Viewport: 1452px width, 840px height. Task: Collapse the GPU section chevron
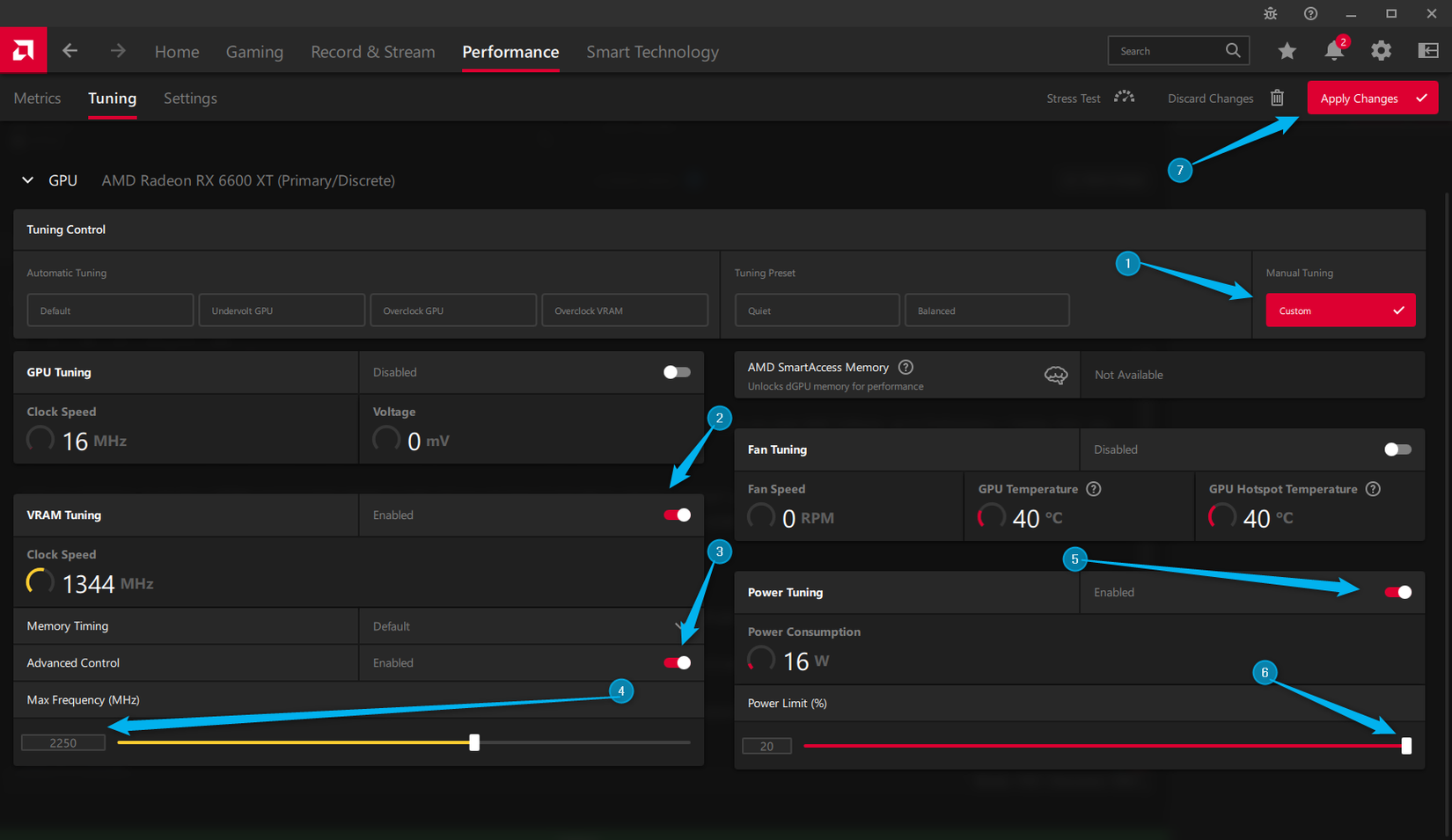click(27, 180)
